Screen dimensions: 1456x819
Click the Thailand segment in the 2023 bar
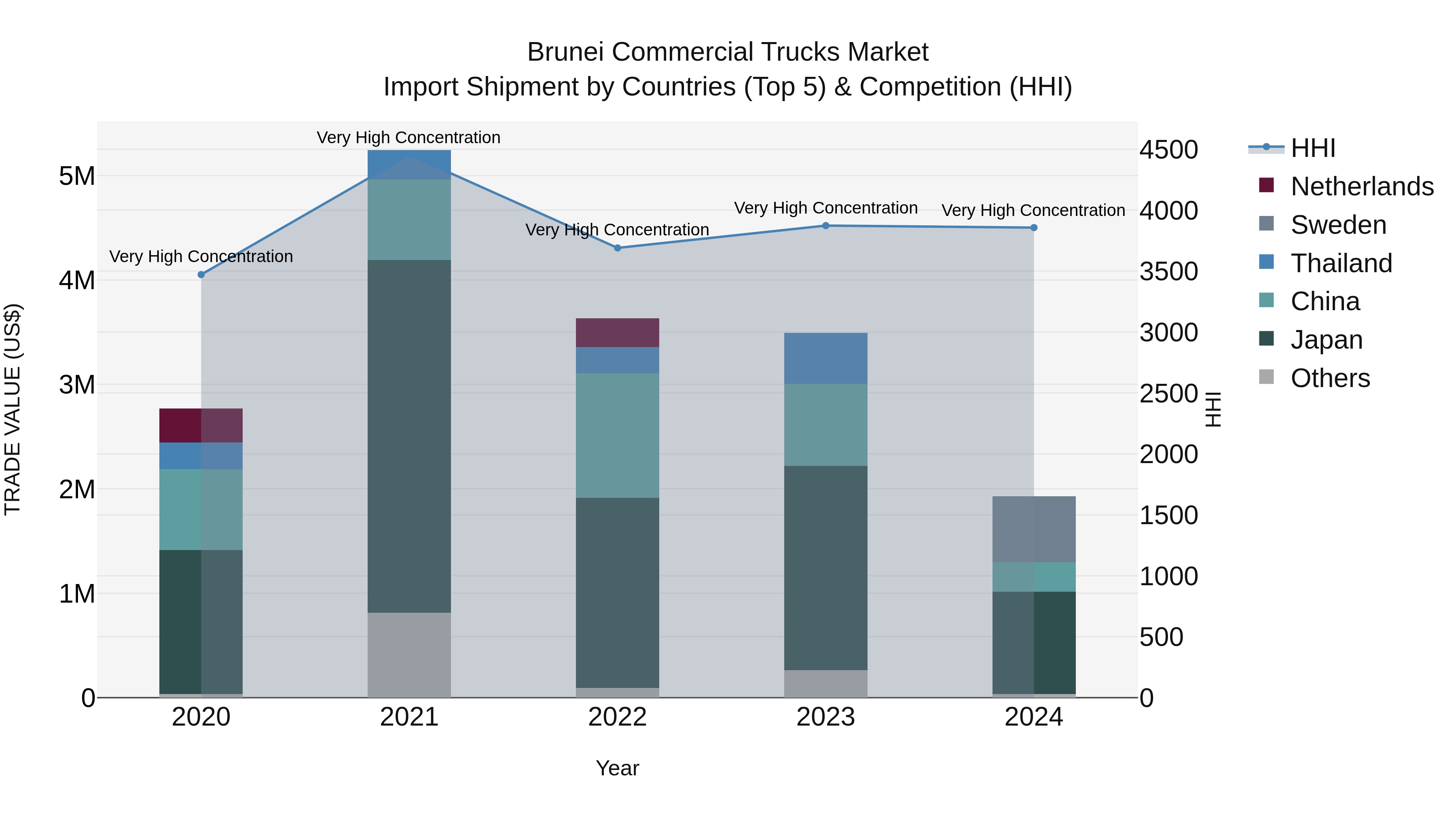(826, 358)
